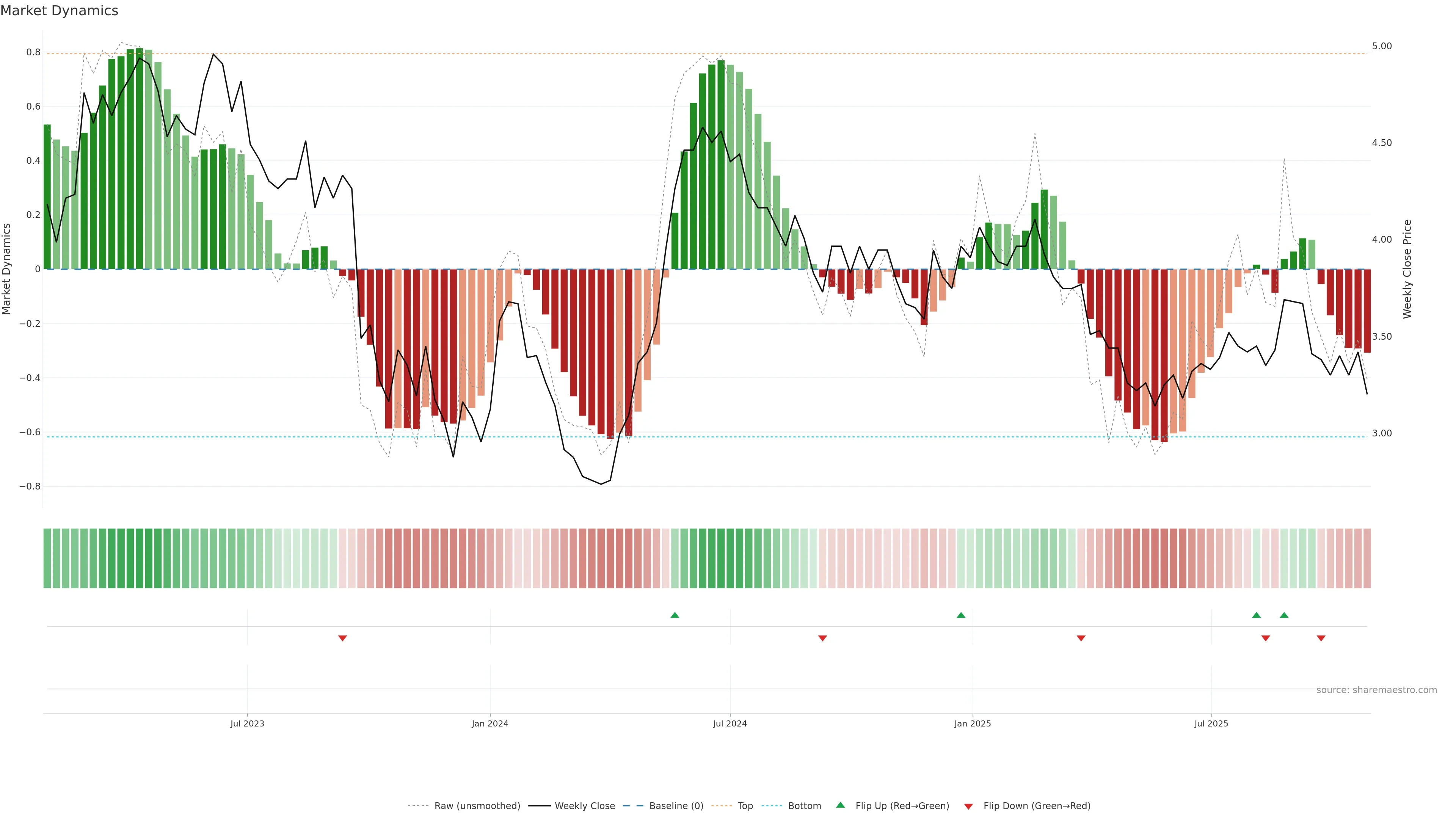
Task: Click the Raw (unsmoothed) legend entry
Action: click(477, 806)
